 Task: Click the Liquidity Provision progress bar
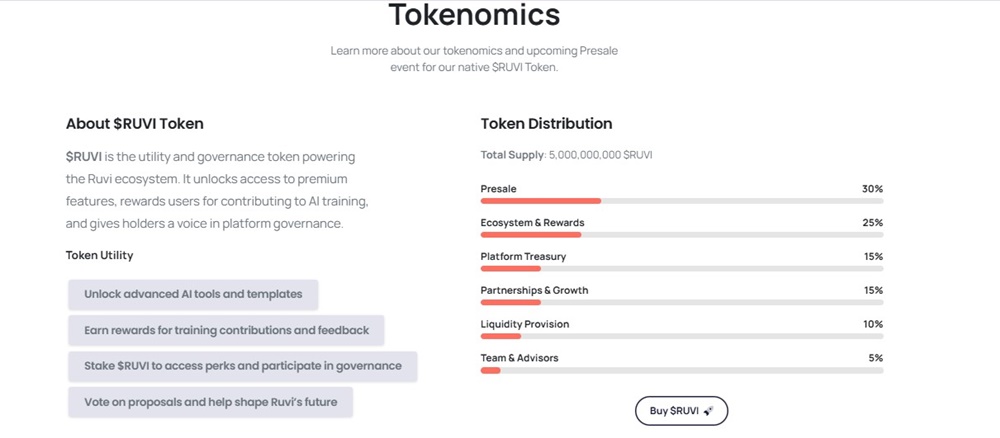[x=681, y=336]
